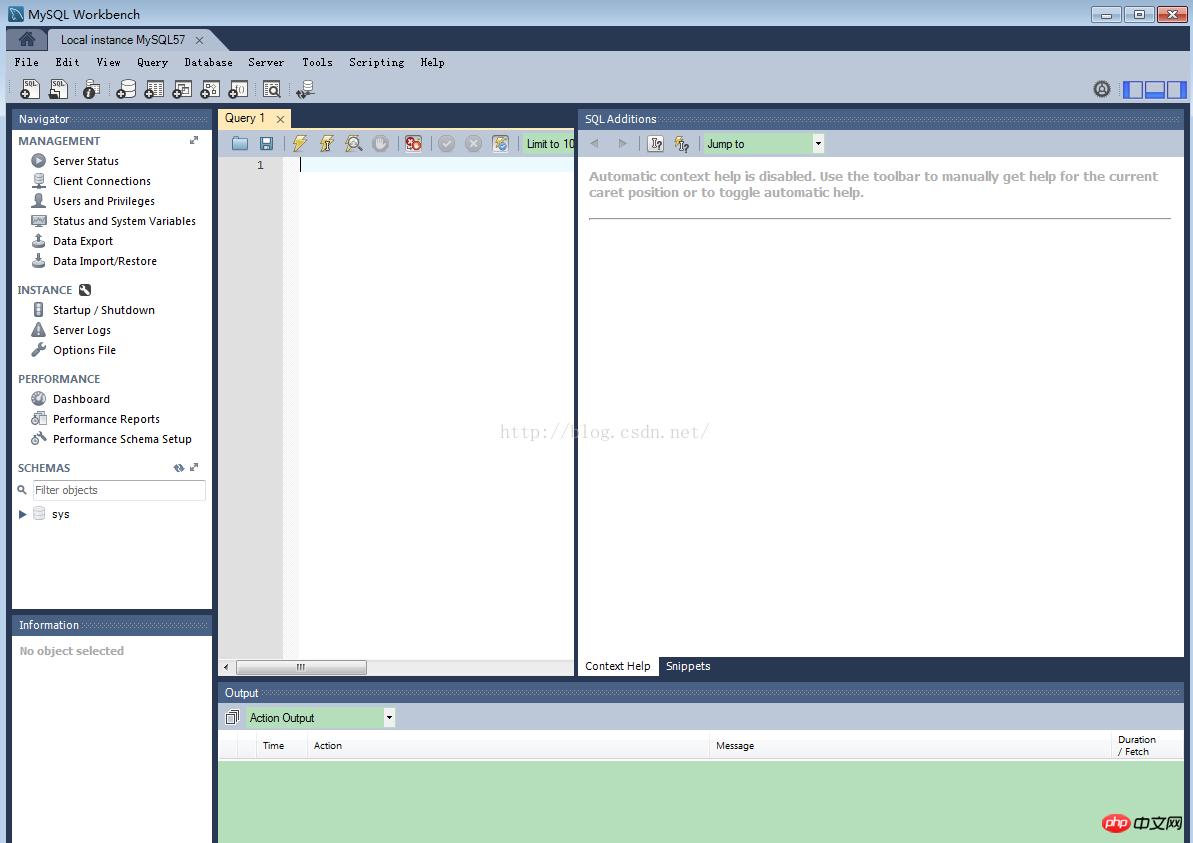Open script file folder icon in Query 1
This screenshot has width=1193, height=843.
pyautogui.click(x=240, y=143)
